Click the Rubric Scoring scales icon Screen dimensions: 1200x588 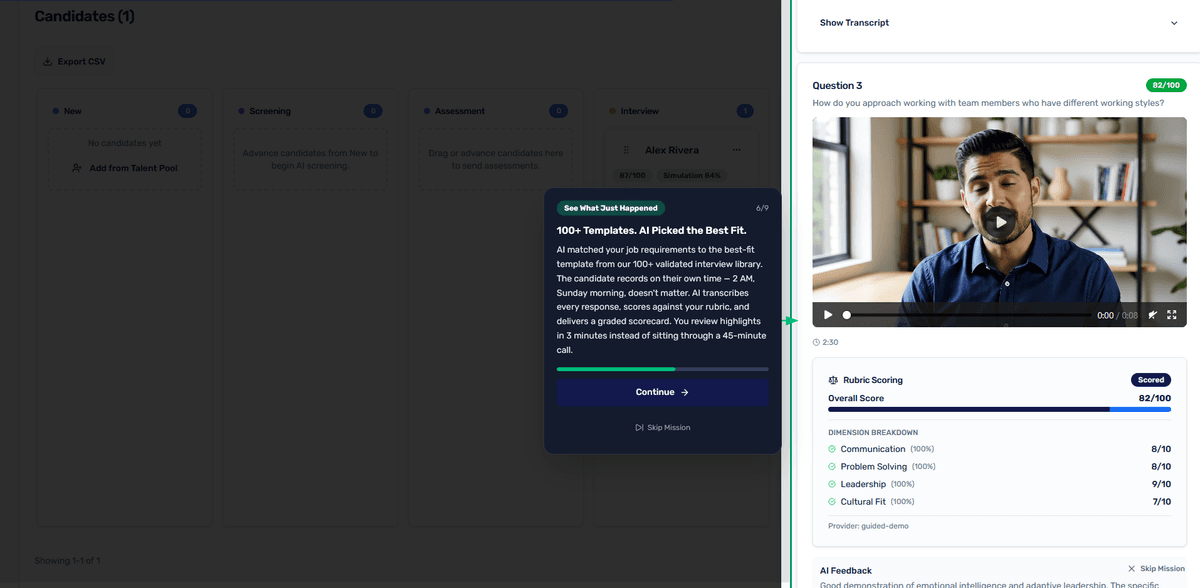(833, 380)
